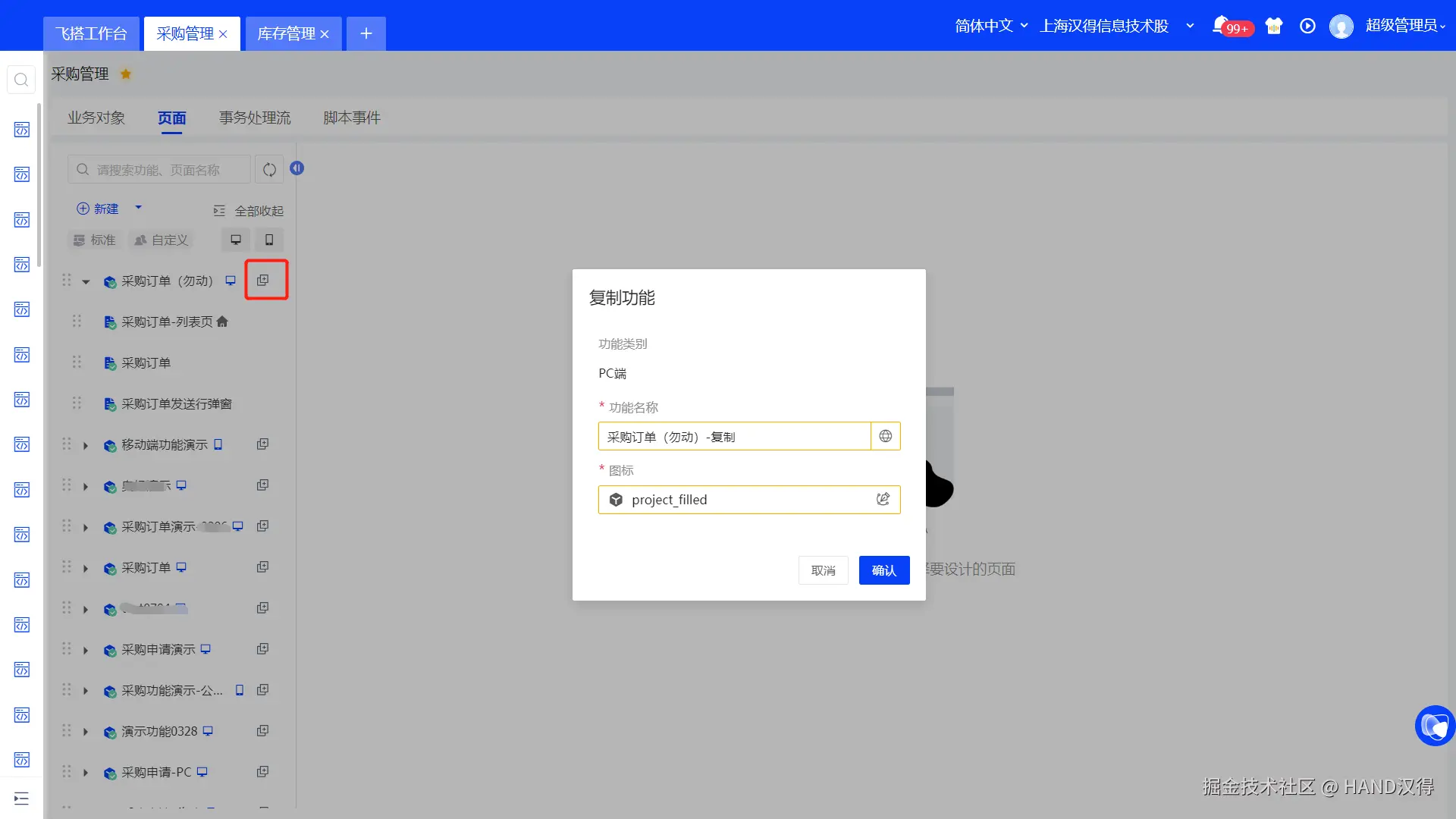Click the refresh icon beside search box

(x=269, y=169)
